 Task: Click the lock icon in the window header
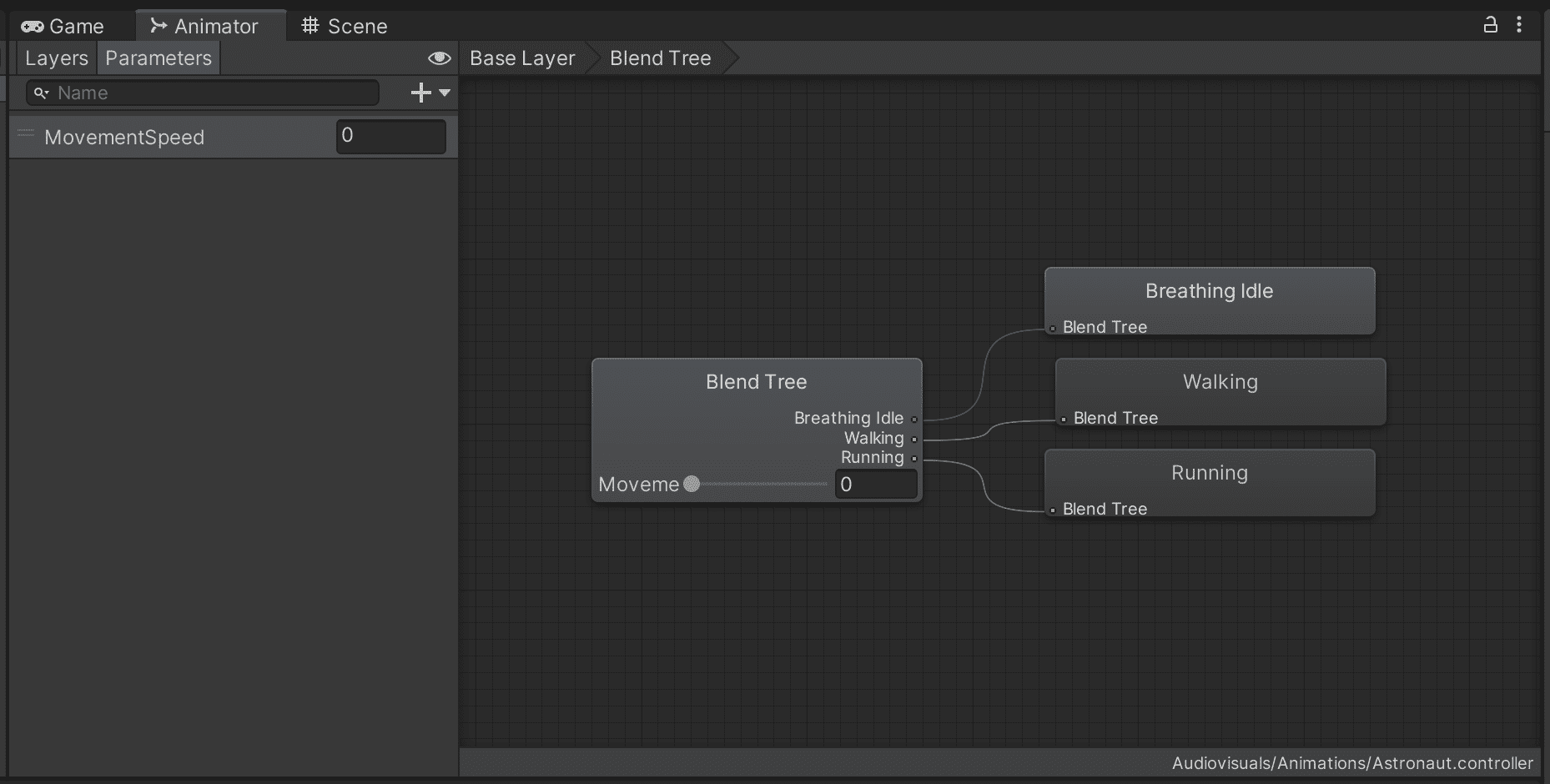(1490, 25)
